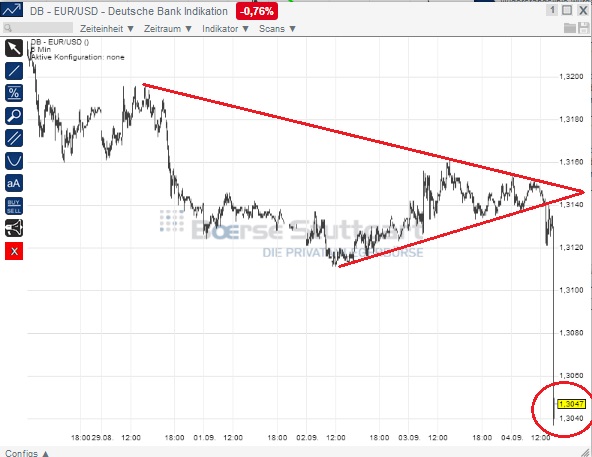Select the curve arc drawing tool

14,161
